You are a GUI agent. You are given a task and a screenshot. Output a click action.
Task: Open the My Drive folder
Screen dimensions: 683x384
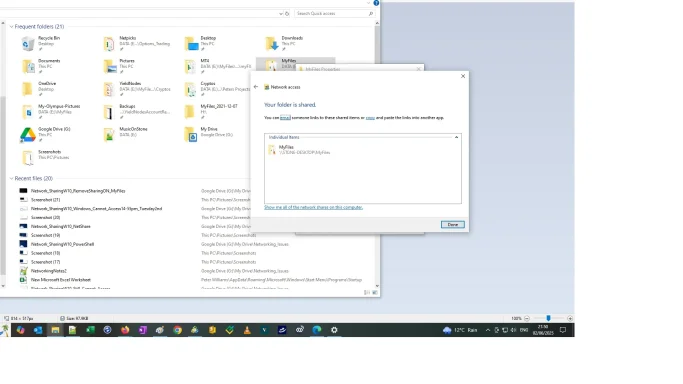click(191, 135)
